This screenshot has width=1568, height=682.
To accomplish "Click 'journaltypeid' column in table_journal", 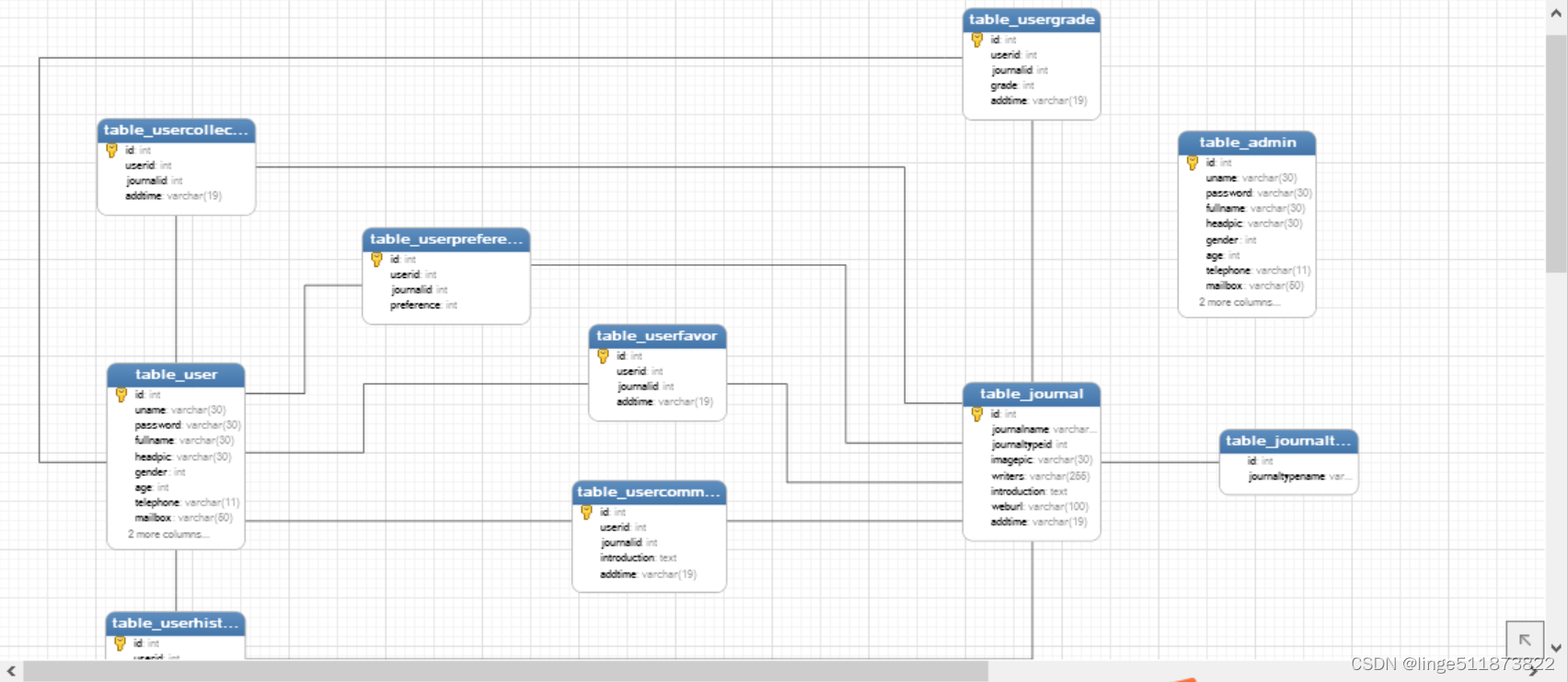I will (x=1029, y=445).
